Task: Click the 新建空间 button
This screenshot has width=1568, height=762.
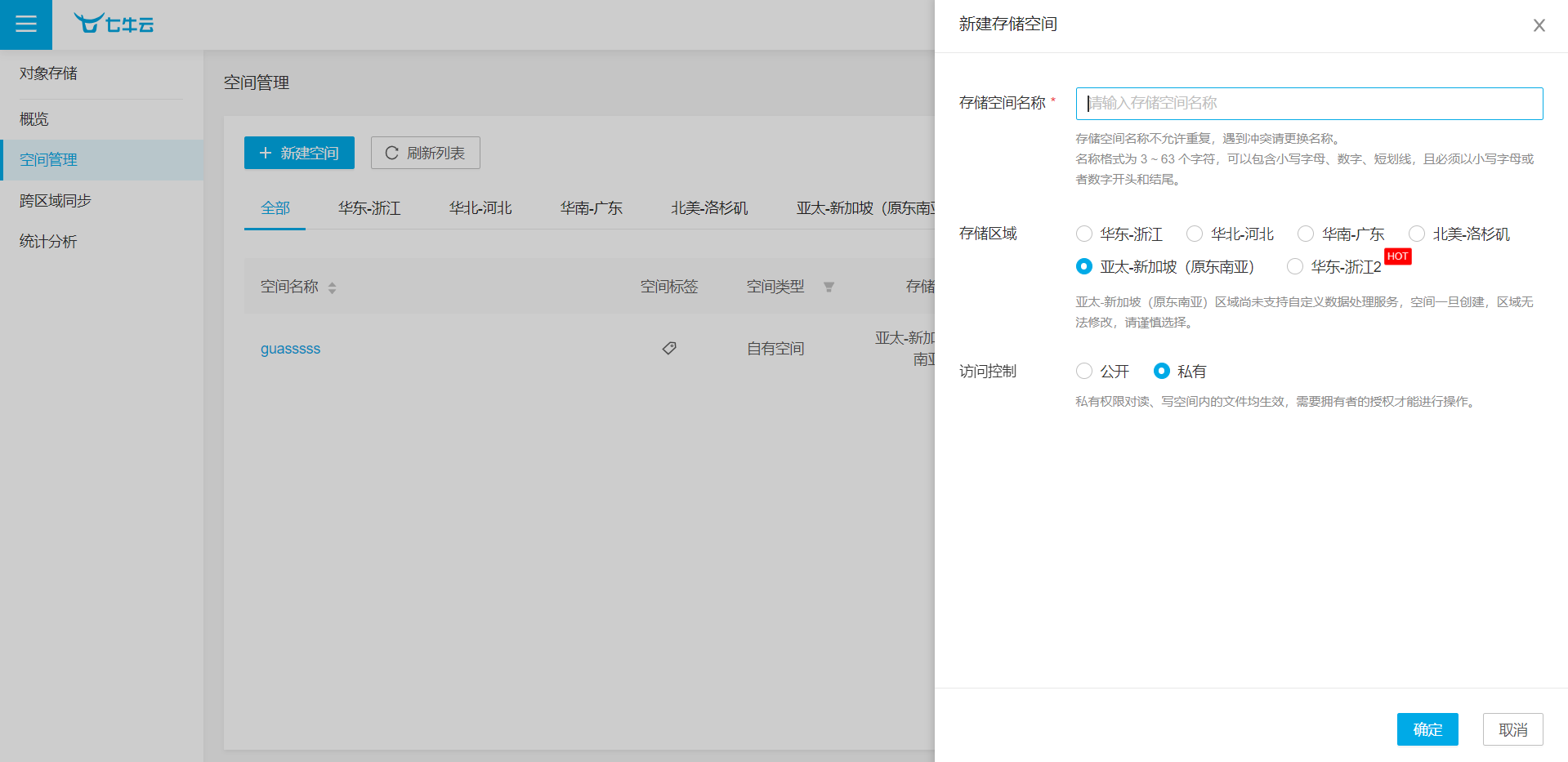Action: pos(299,153)
